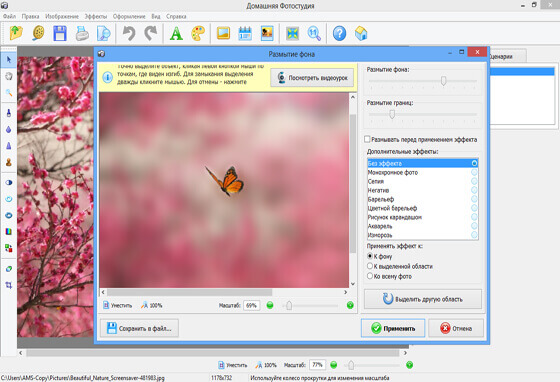Image resolution: width=560 pixels, height=382 pixels.
Task: Click green zoom-out button beside 69% field
Action: coord(270,305)
